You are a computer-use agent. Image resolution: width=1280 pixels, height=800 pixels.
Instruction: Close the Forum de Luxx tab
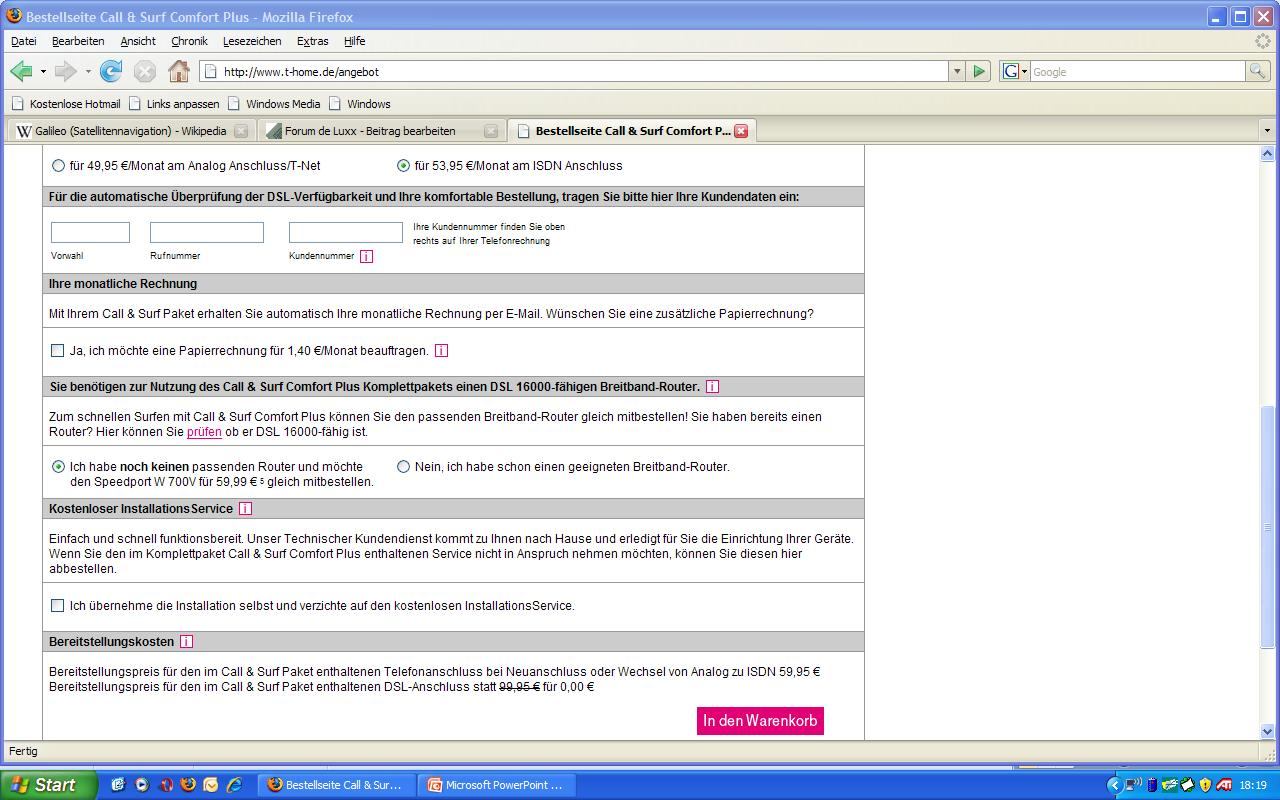[491, 131]
